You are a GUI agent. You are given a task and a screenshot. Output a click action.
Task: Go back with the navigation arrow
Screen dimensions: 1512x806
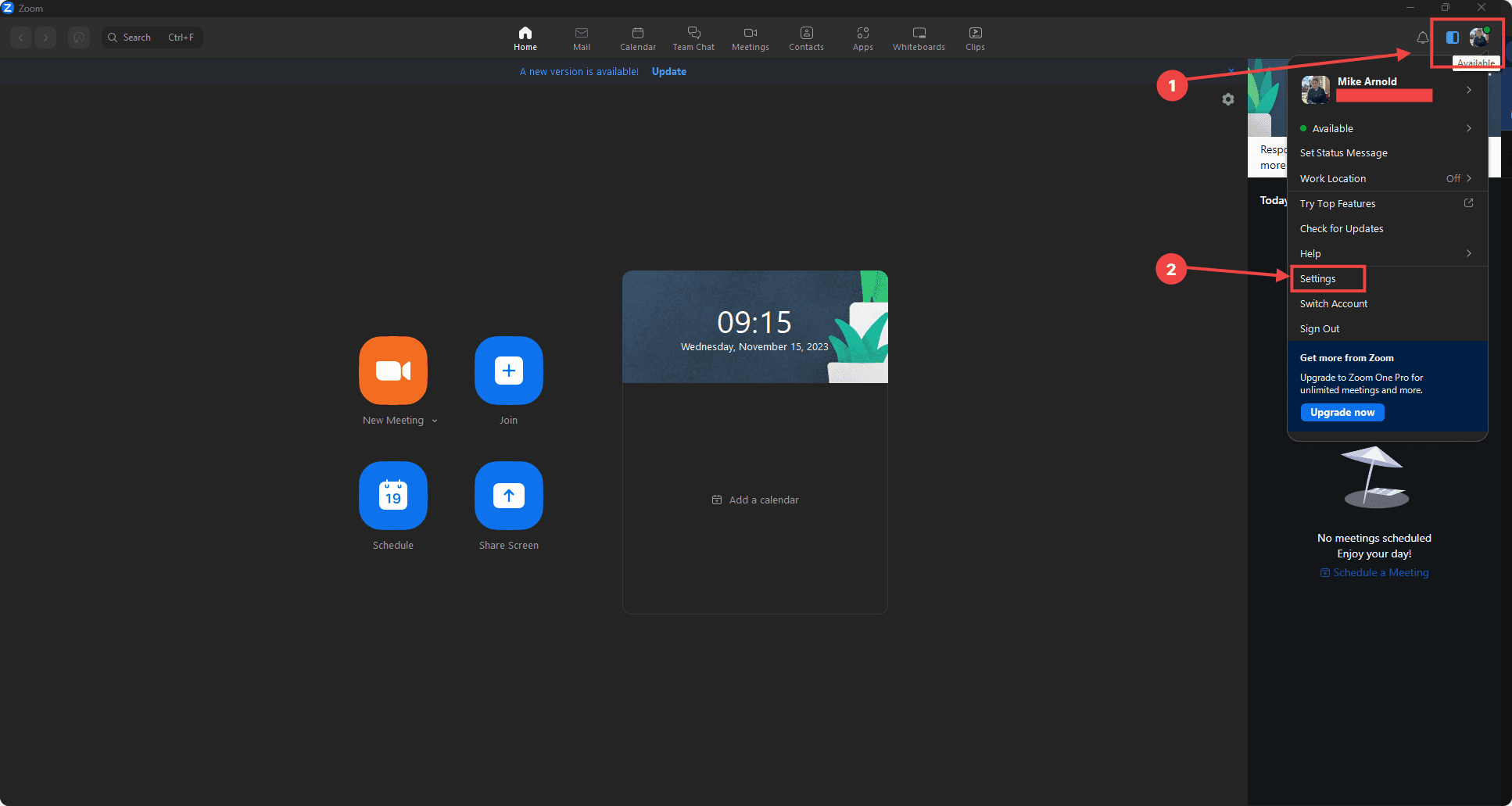click(21, 37)
